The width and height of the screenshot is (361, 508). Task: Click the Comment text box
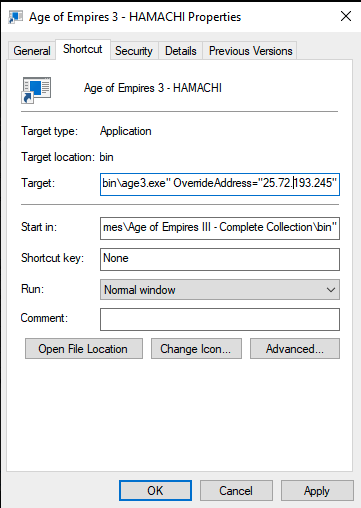[x=220, y=319]
